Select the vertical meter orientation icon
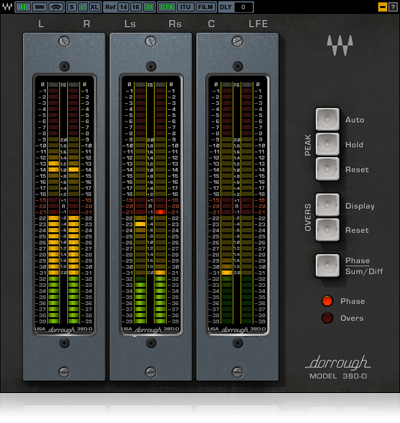 [x=23, y=7]
